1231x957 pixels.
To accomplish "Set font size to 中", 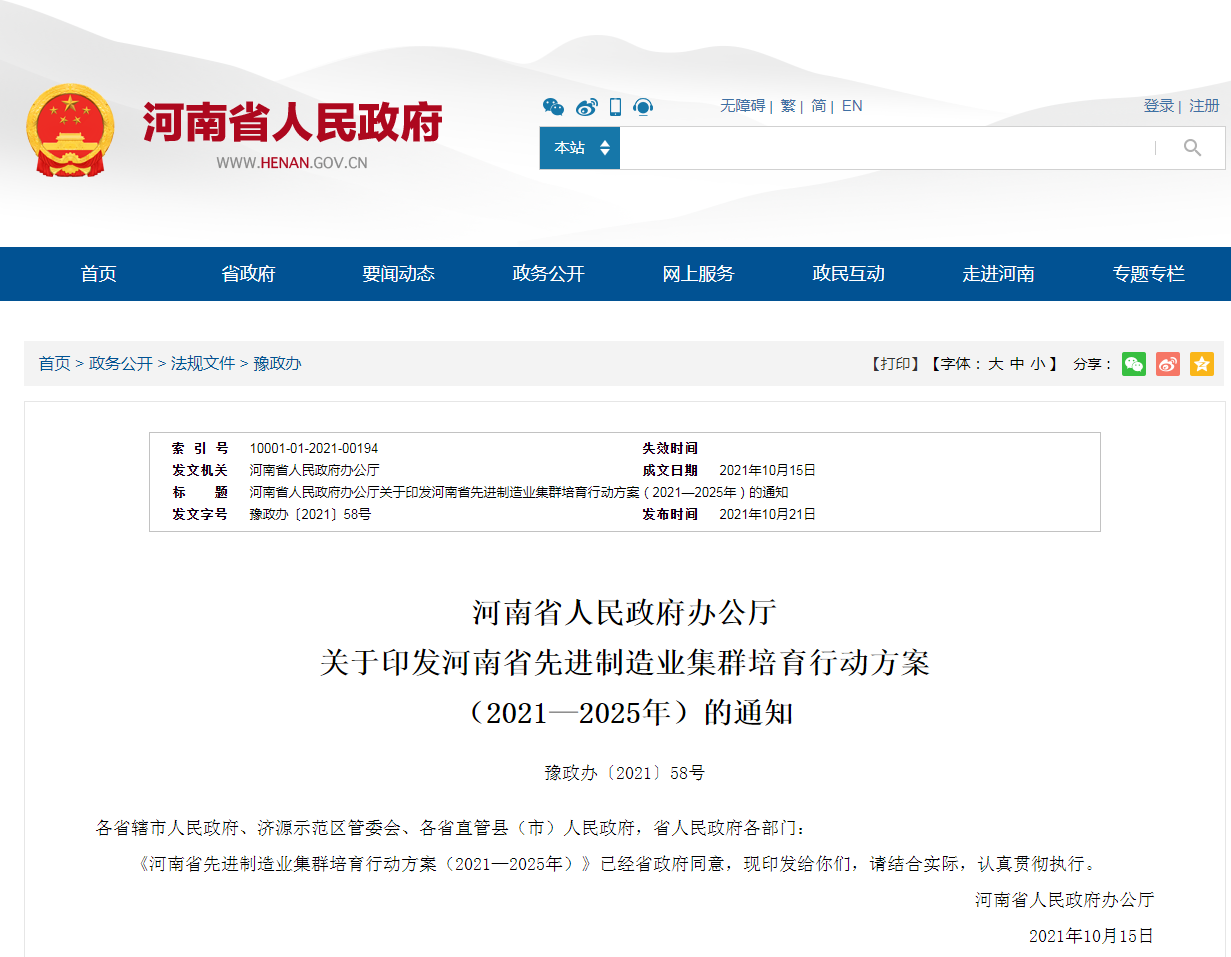I will (1017, 364).
